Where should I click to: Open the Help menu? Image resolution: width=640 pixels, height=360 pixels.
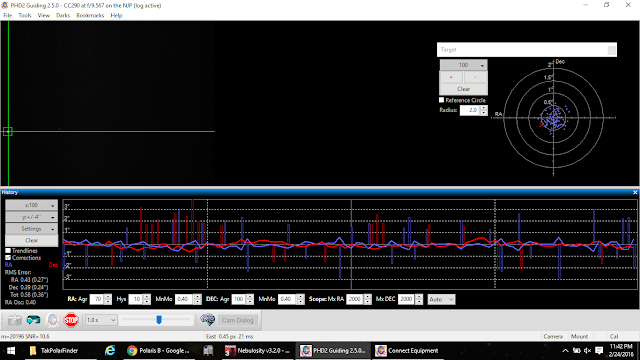click(x=116, y=16)
